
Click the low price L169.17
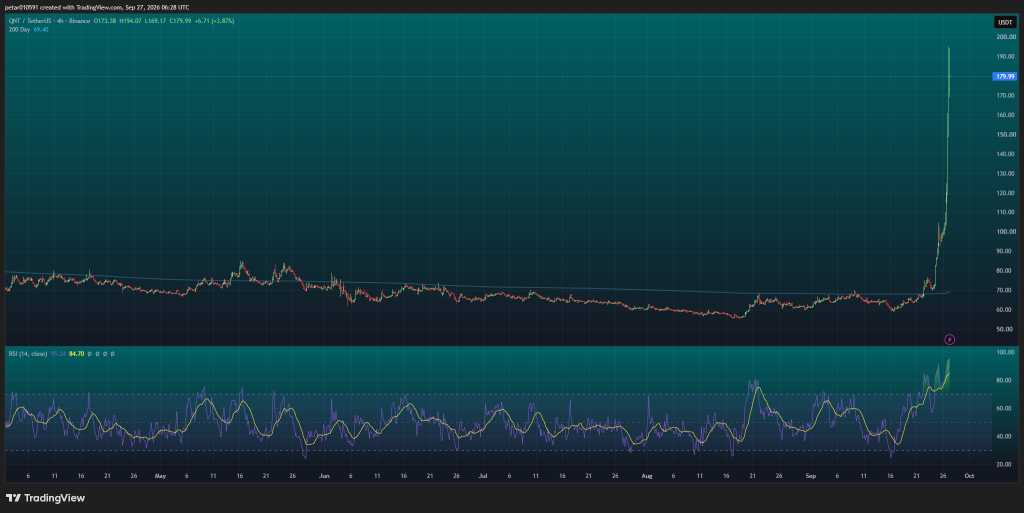pos(155,21)
